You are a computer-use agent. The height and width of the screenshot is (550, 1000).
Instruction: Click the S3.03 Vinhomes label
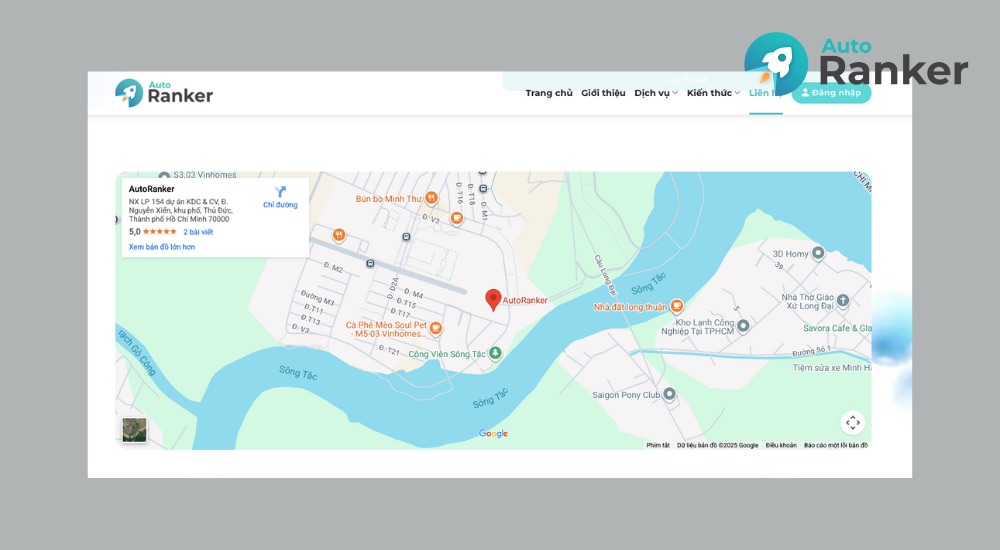(x=205, y=175)
